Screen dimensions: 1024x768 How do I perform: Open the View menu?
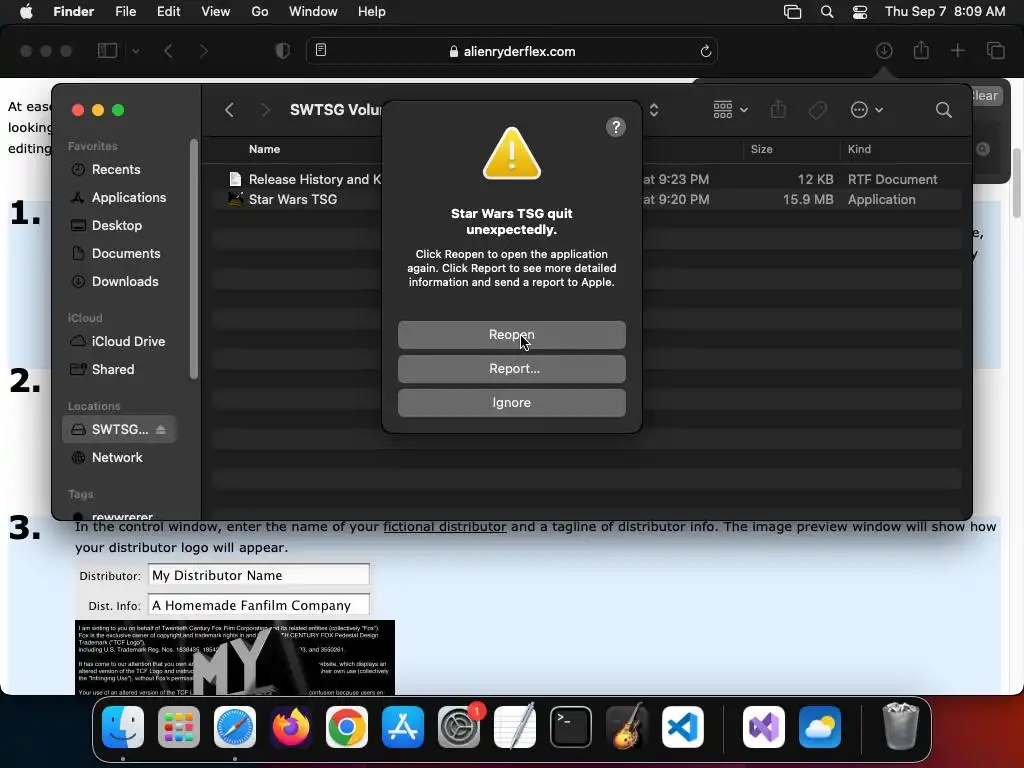216,12
